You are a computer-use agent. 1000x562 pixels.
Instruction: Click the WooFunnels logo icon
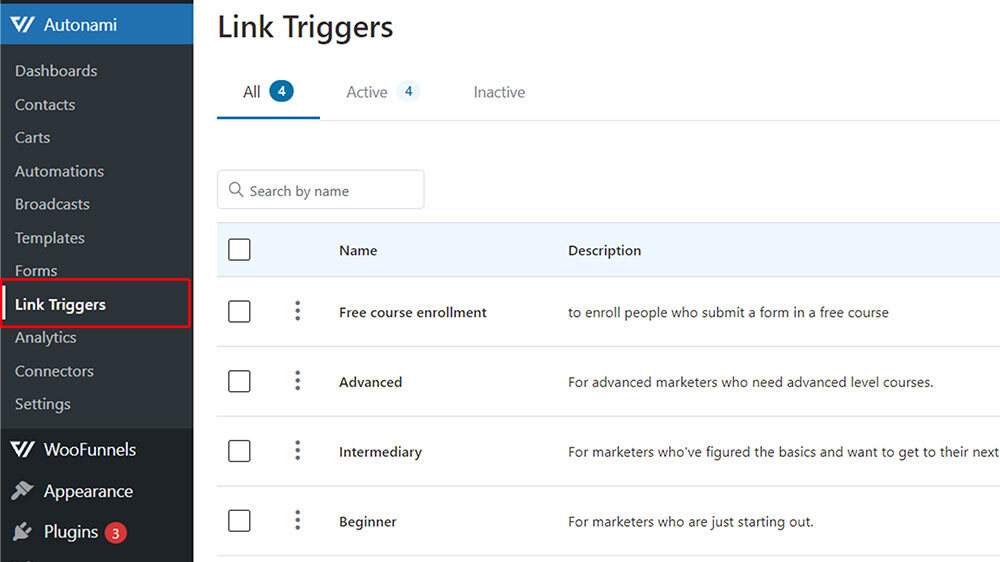(x=22, y=449)
